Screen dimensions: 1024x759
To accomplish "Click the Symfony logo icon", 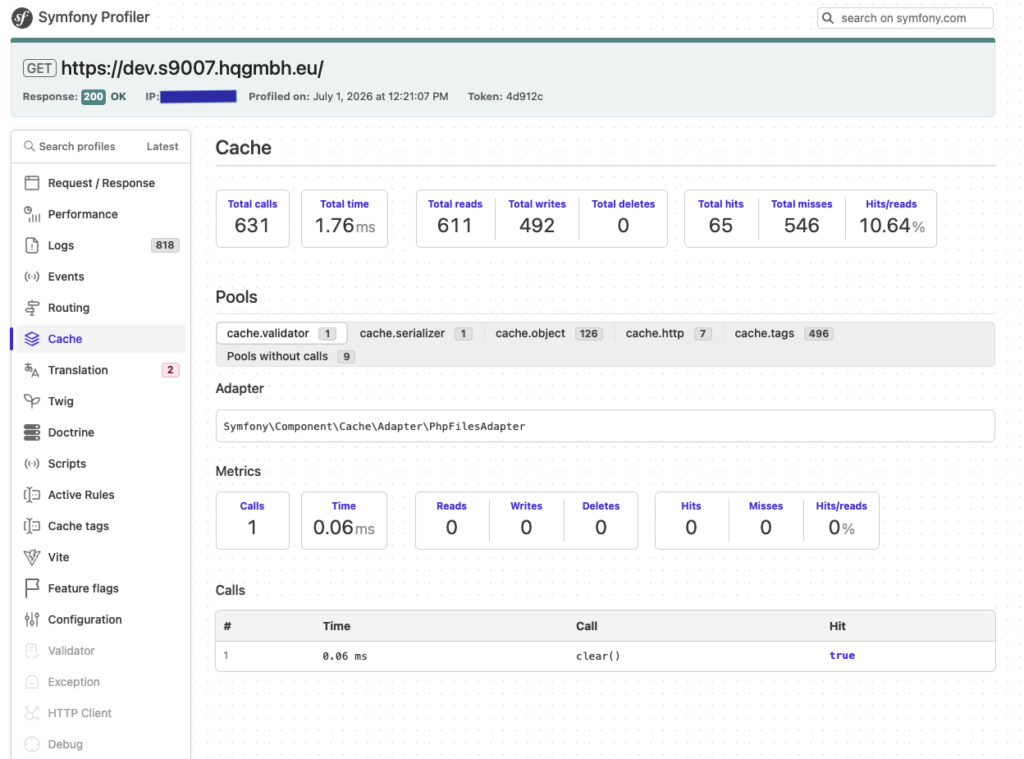I will pos(22,18).
